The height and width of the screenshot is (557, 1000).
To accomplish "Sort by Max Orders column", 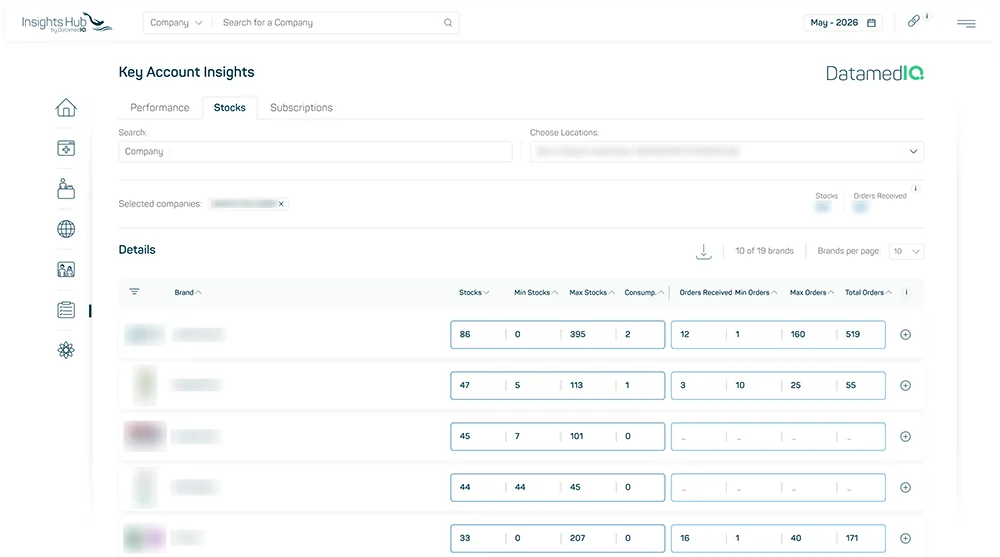I will point(812,292).
